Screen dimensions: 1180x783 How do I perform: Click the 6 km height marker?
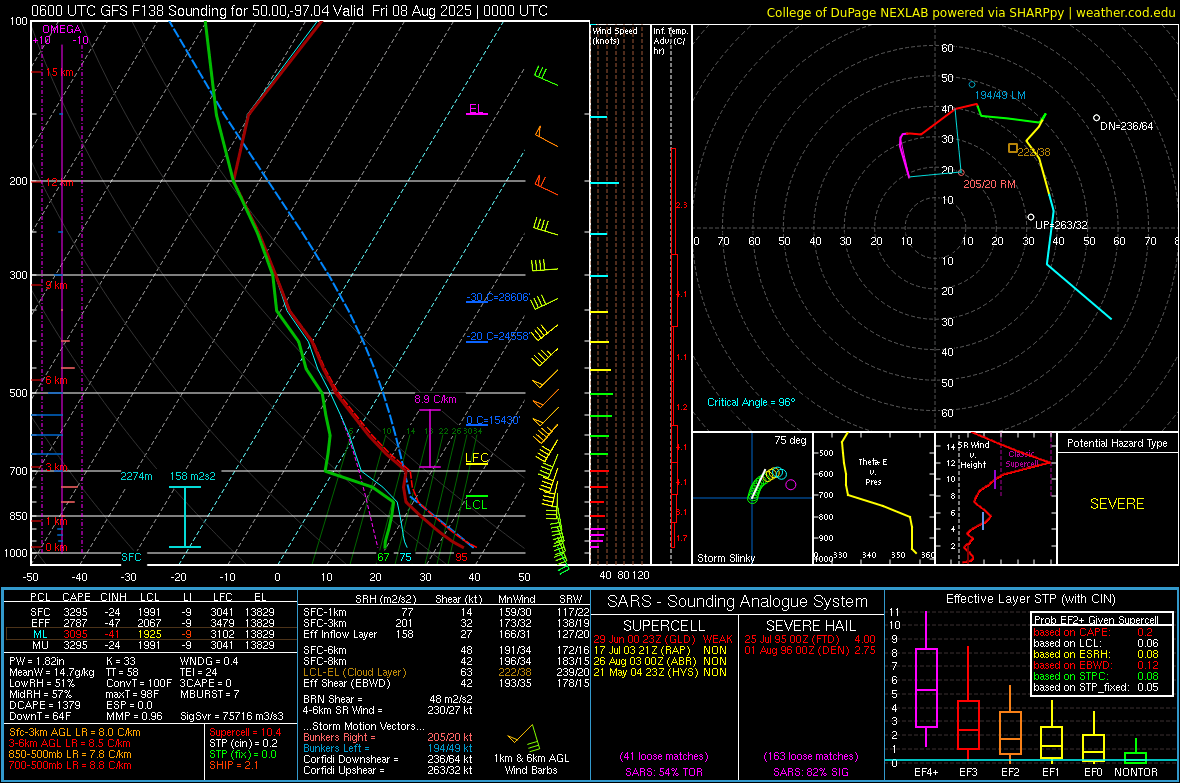coord(56,380)
